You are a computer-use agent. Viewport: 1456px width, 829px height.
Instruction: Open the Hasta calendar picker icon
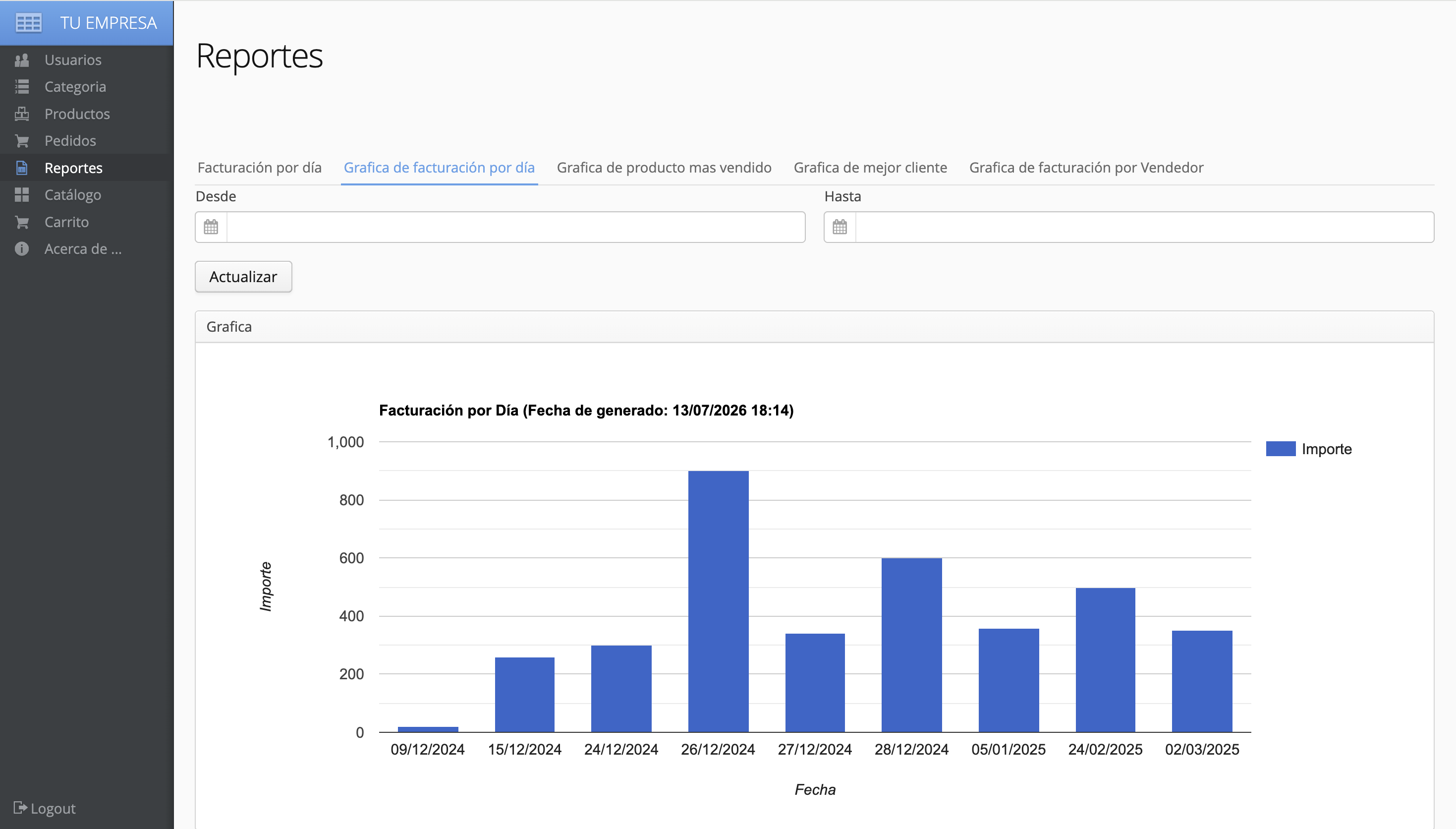click(840, 227)
